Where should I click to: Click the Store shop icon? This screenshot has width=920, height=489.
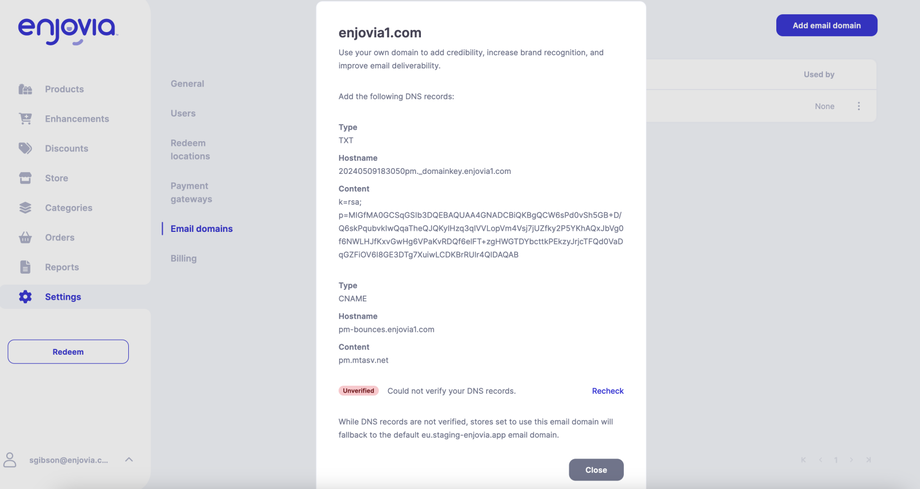click(x=25, y=178)
